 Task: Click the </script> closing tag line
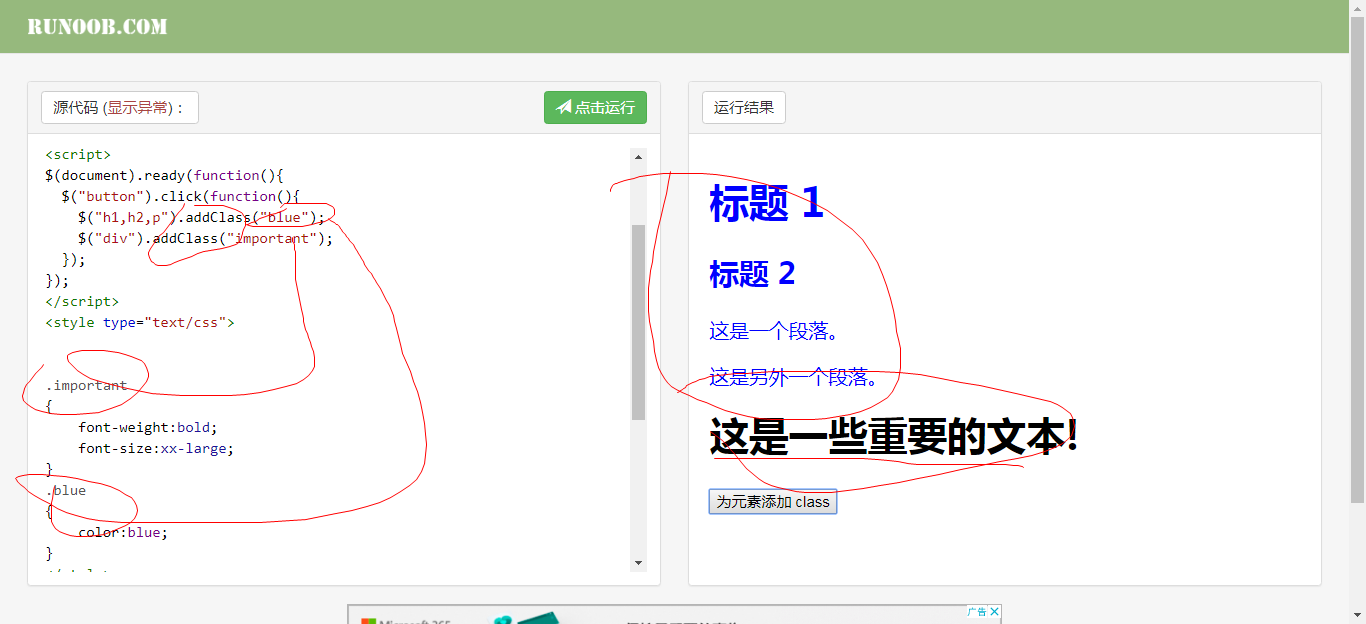pos(82,302)
